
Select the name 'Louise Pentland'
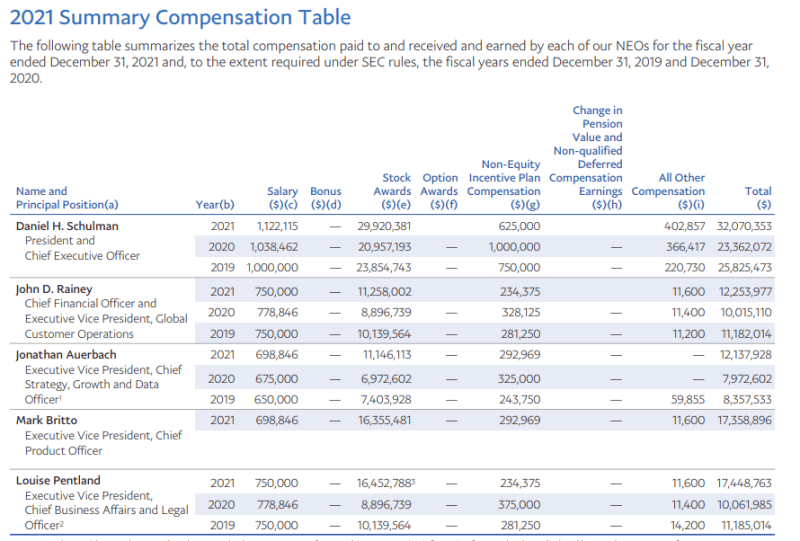pyautogui.click(x=58, y=480)
